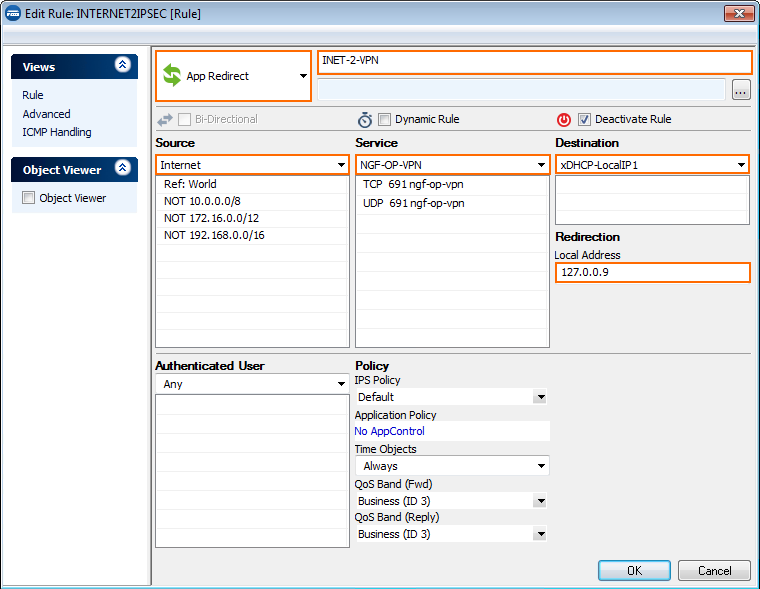Viewport: 760px width, 589px height.
Task: Enable the Bi-Directional checkbox
Action: pos(184,119)
